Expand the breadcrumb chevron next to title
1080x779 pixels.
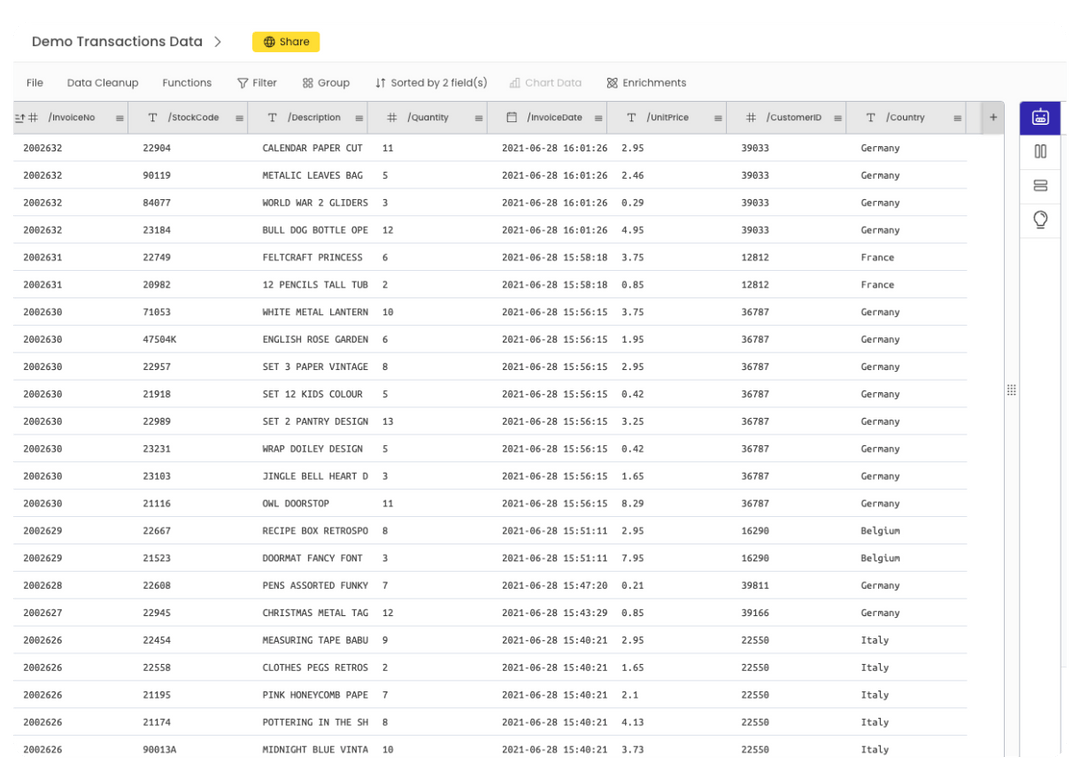(219, 41)
